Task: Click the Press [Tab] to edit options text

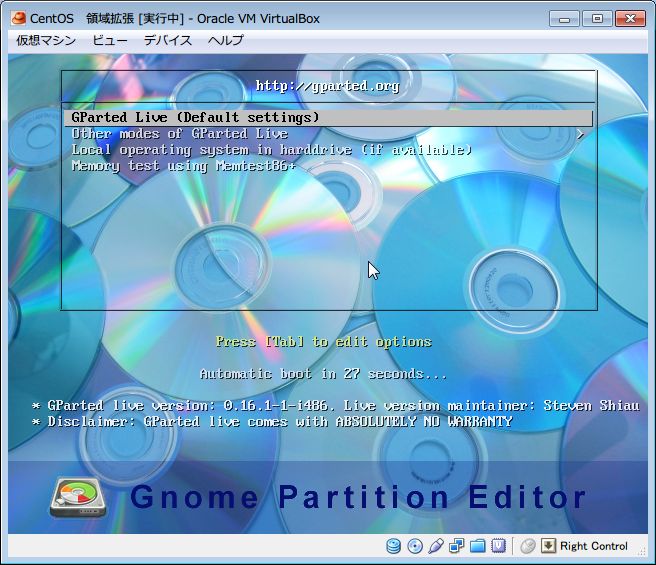Action: pos(324,342)
